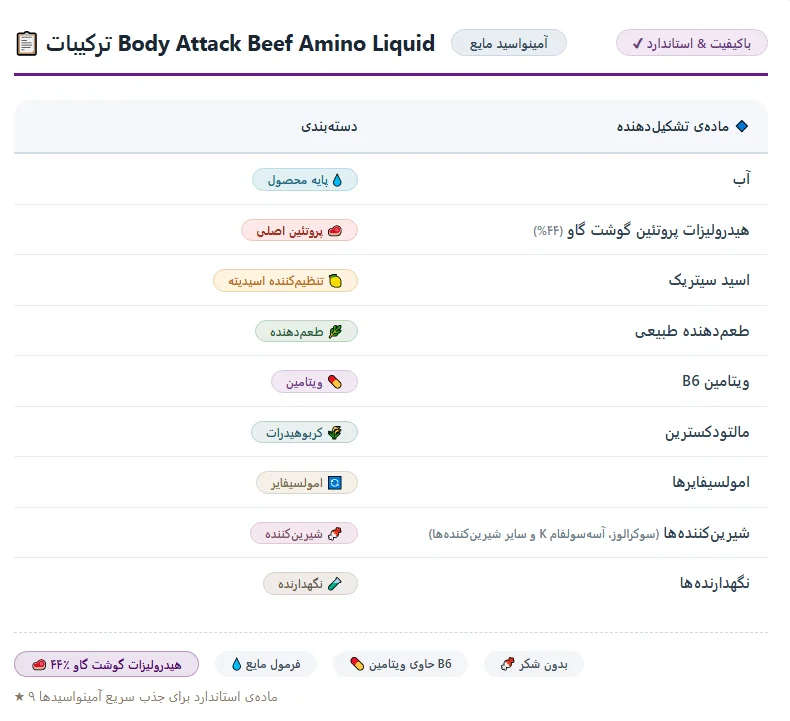
Task: Click the blue square icon in امولسیفایر badge
Action: [335, 483]
